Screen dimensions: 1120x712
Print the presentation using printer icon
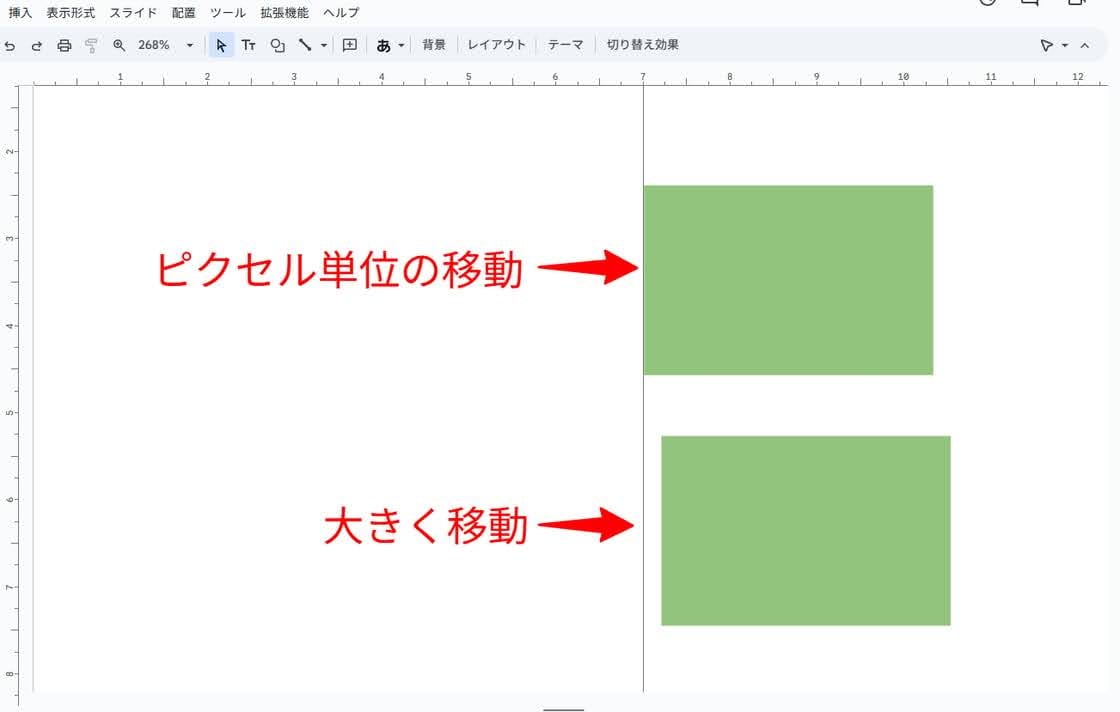click(x=64, y=45)
